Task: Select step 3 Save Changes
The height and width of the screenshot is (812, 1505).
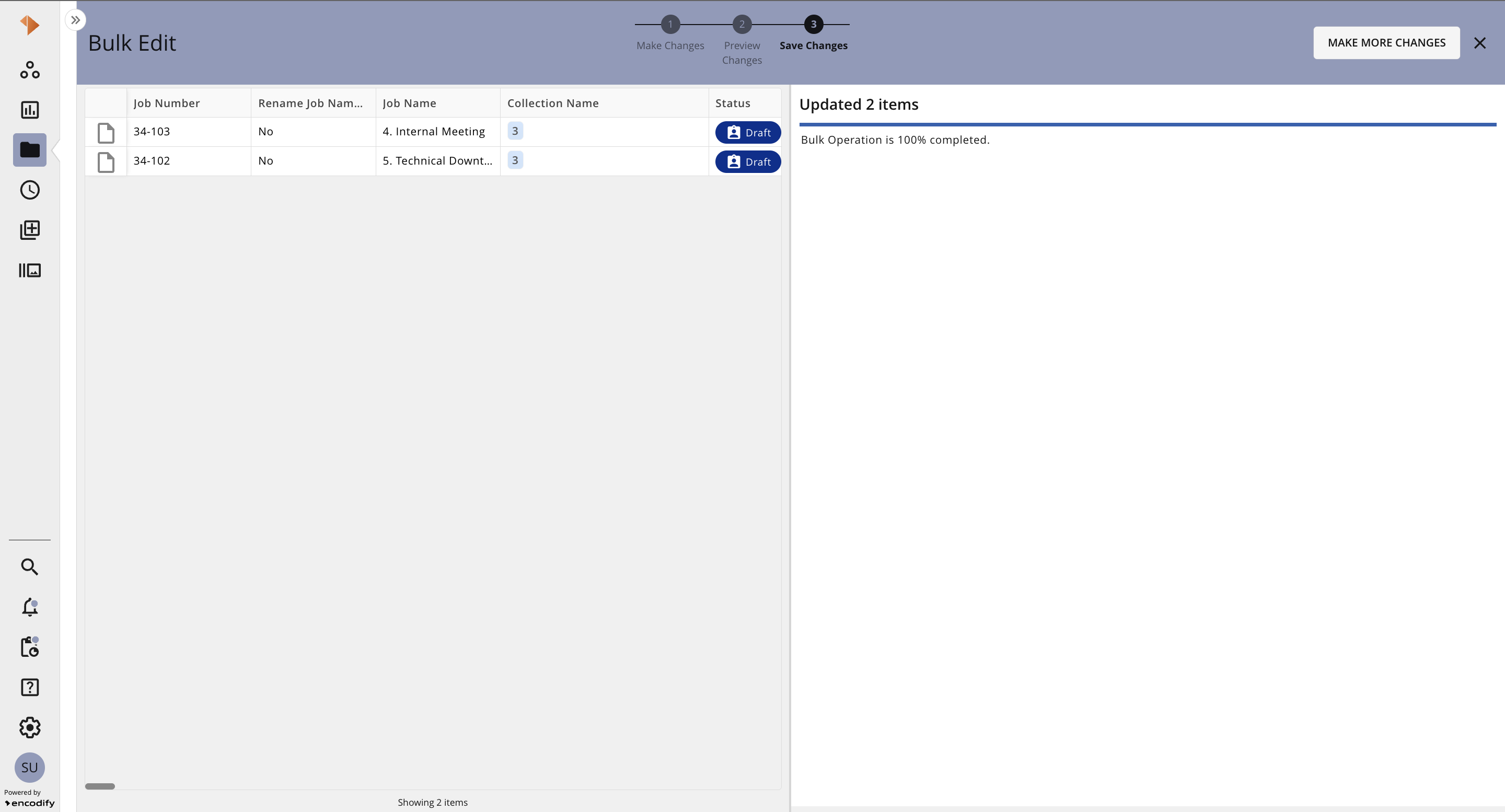Action: pyautogui.click(x=813, y=33)
